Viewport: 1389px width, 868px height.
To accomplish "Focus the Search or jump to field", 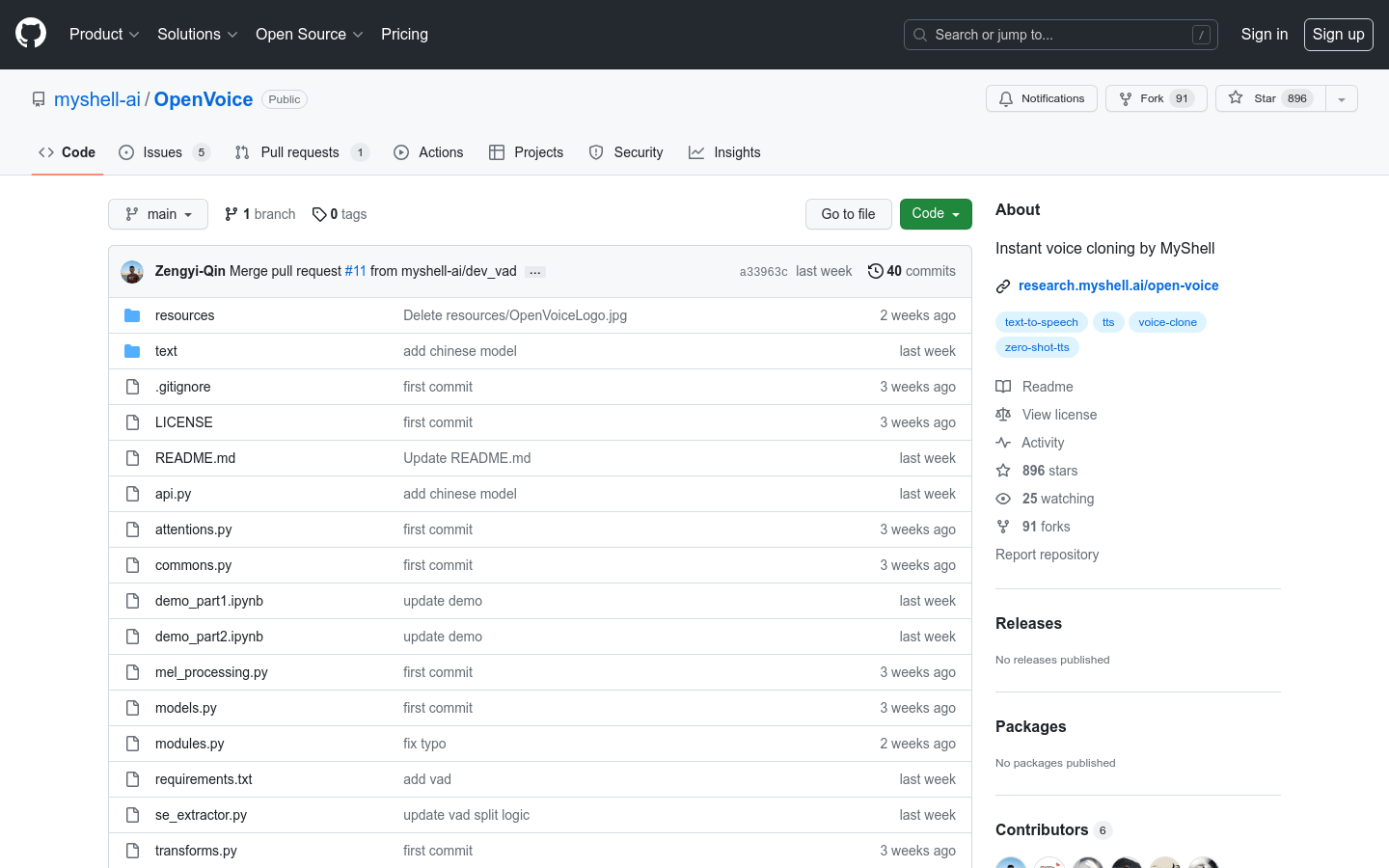I will click(x=1060, y=35).
